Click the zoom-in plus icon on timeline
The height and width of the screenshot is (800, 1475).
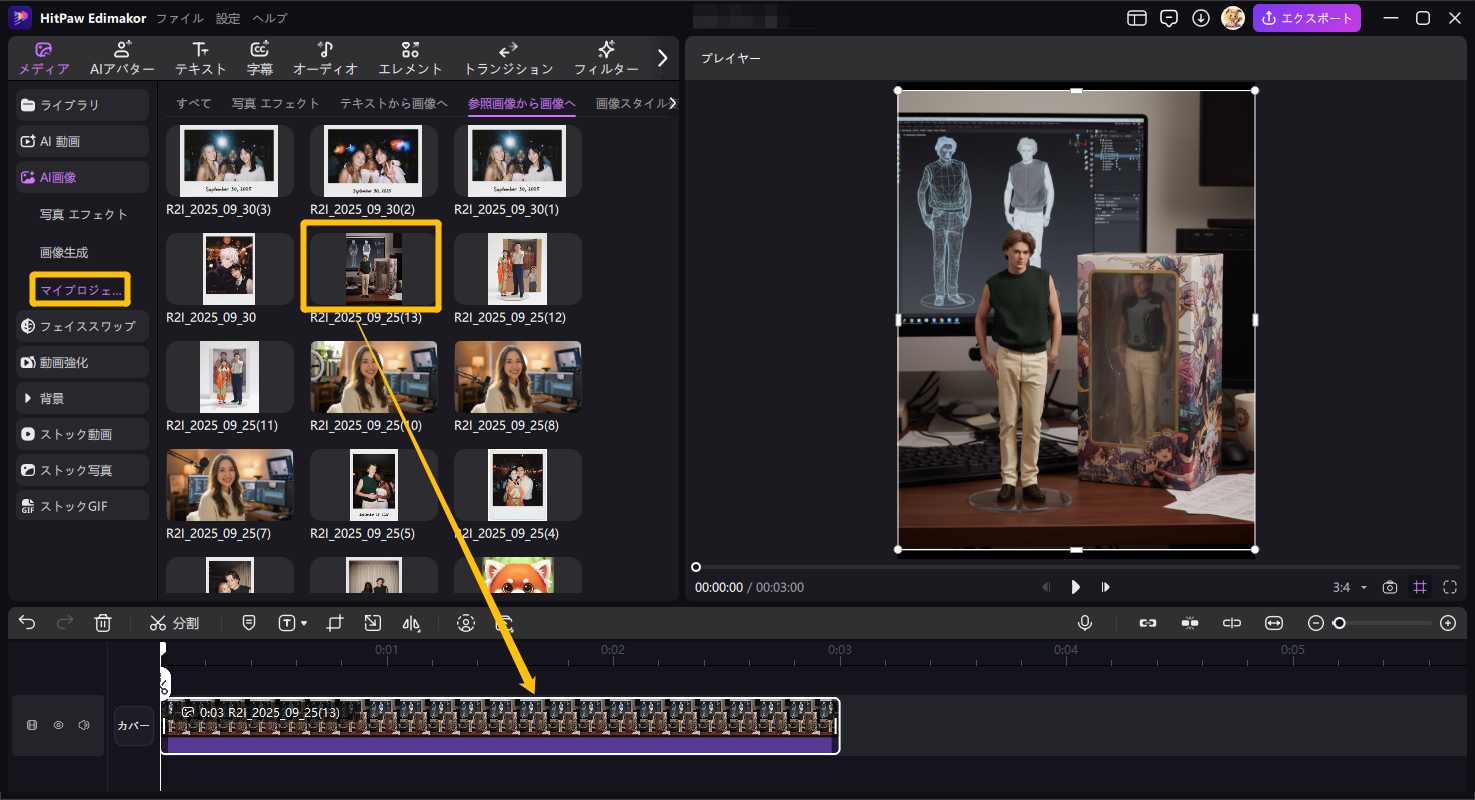coord(1447,623)
